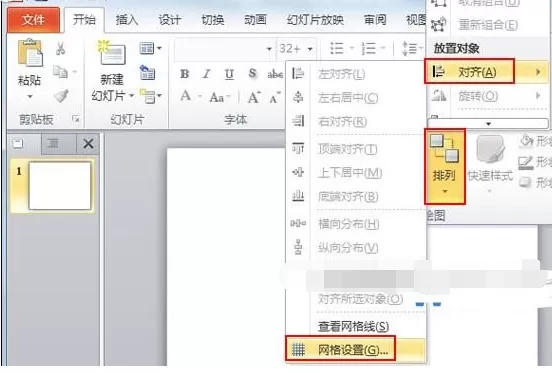552x373 pixels.
Task: Click the Shape Outline pencil icon
Action: click(x=526, y=162)
